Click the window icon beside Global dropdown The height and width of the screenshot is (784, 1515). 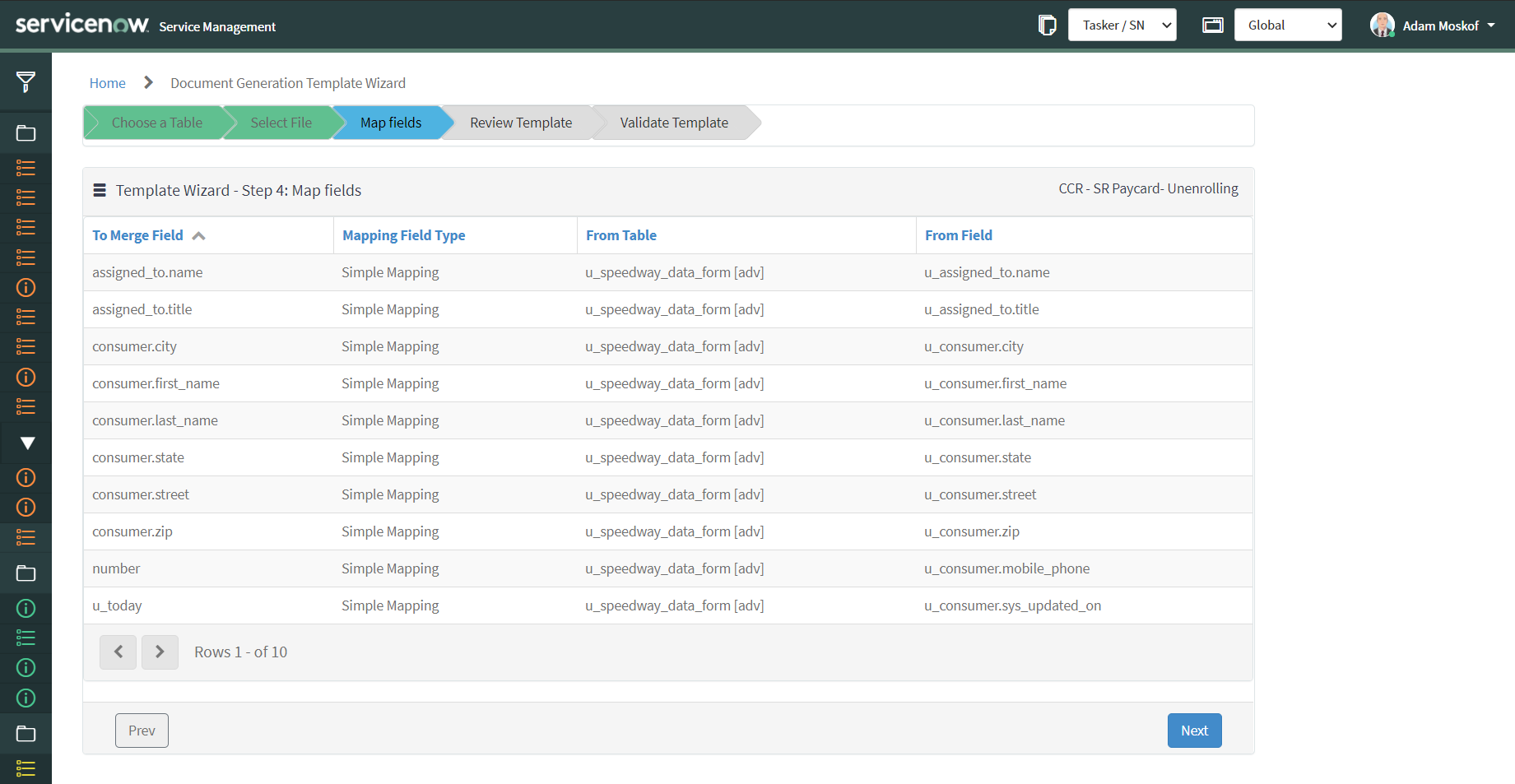click(x=1213, y=26)
